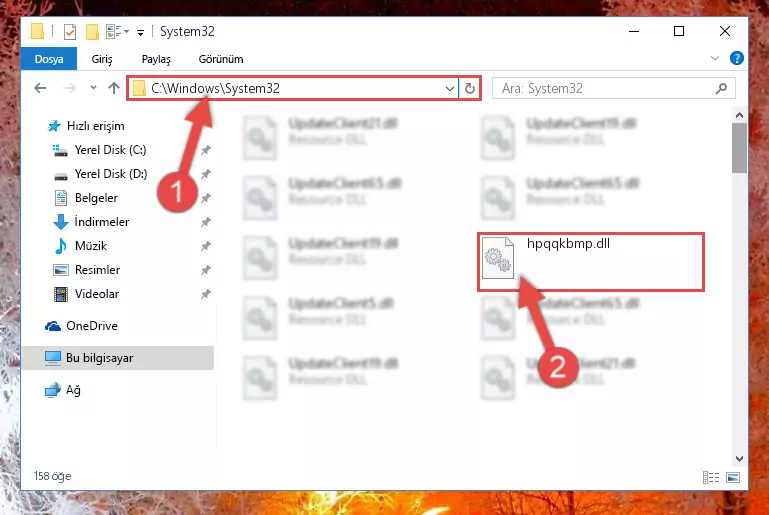769x515 pixels.
Task: Click the pin icon beside Müzik
Action: [205, 246]
